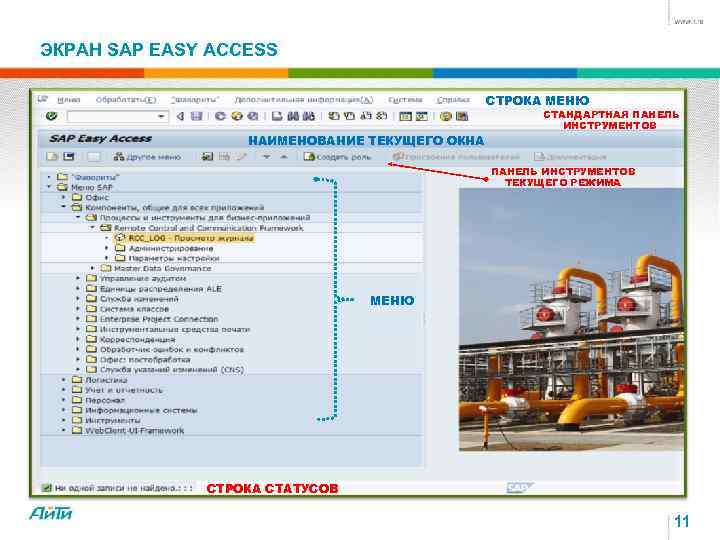Click the Присвоение пользователей button
This screenshot has width=720, height=540.
(456, 157)
